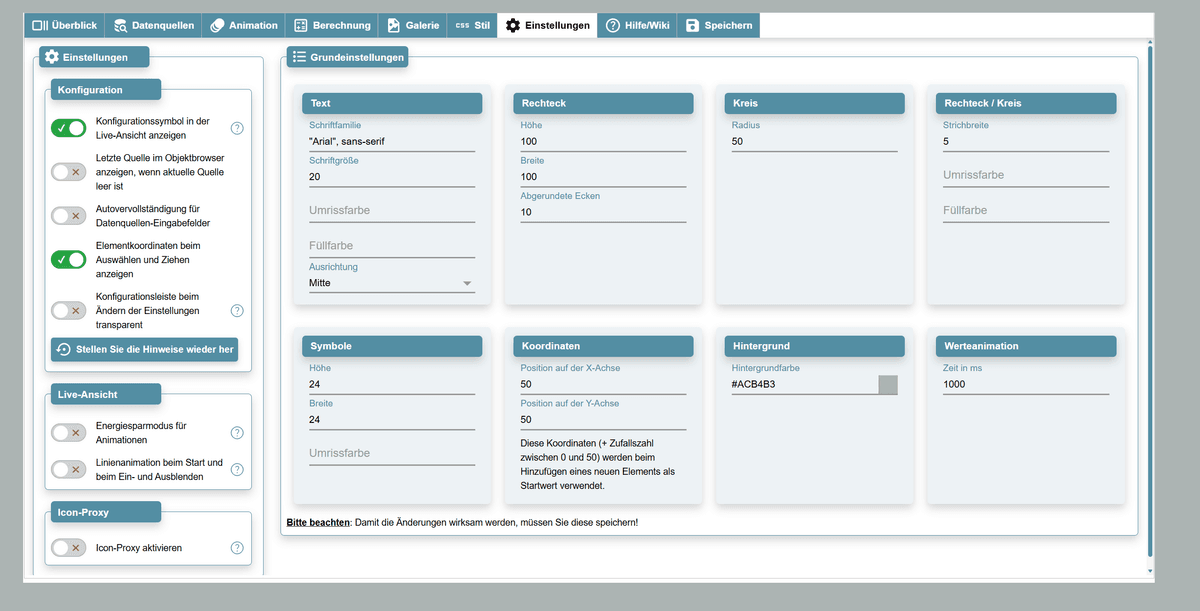Click the Bitte beachten note text
This screenshot has height=611, width=1200.
[x=462, y=522]
